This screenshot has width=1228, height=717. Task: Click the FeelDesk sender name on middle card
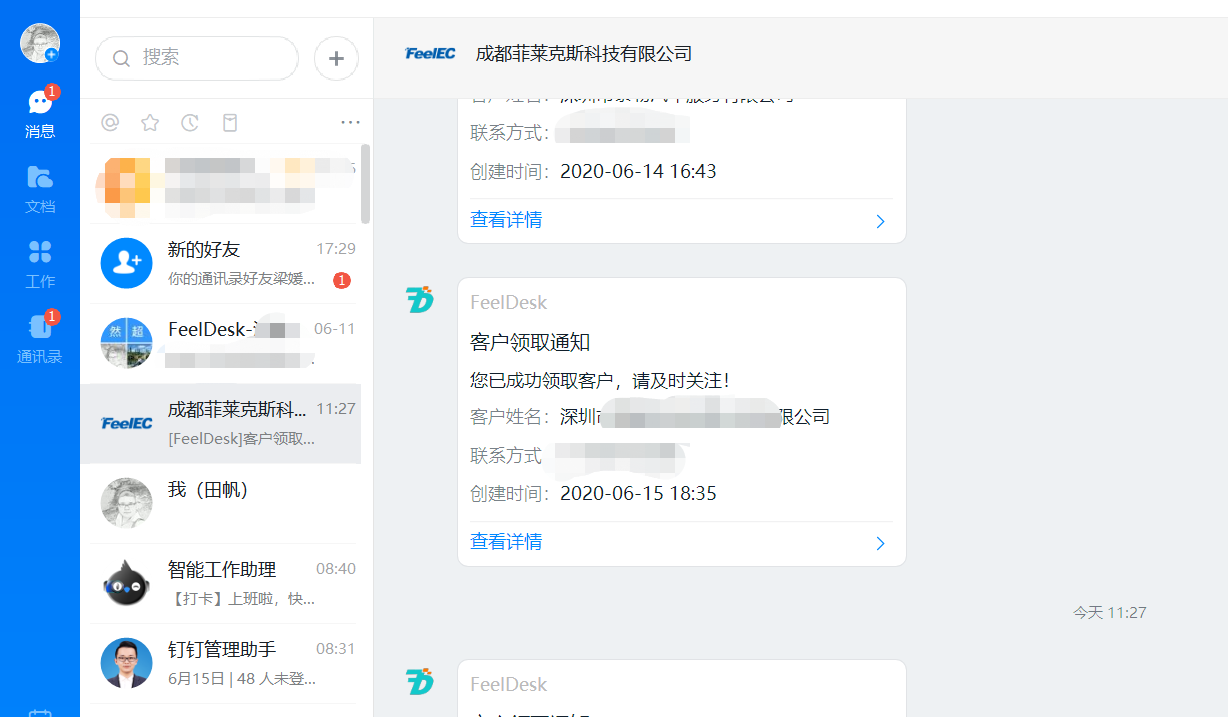pyautogui.click(x=509, y=303)
